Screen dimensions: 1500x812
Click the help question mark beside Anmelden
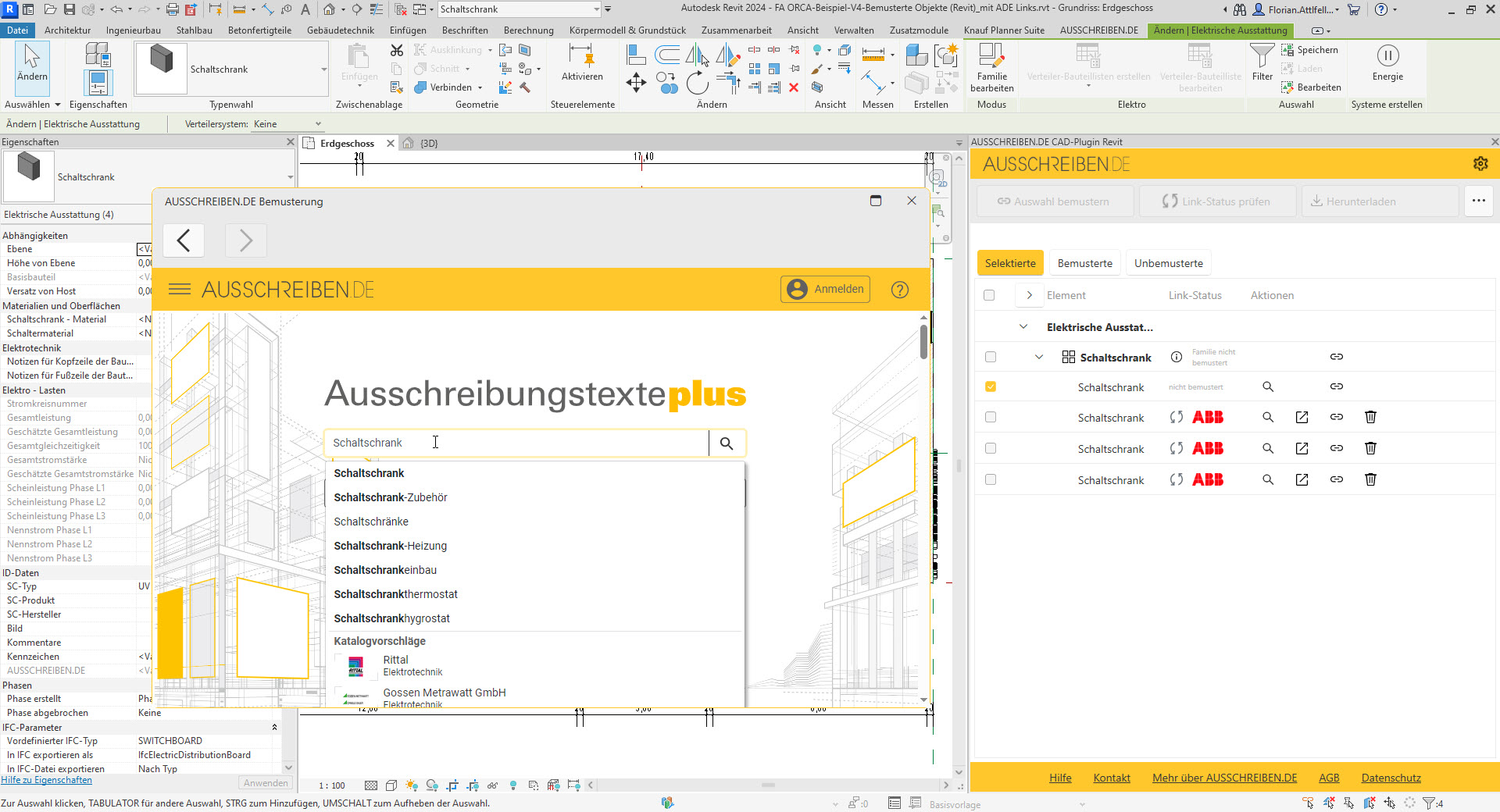click(x=899, y=290)
